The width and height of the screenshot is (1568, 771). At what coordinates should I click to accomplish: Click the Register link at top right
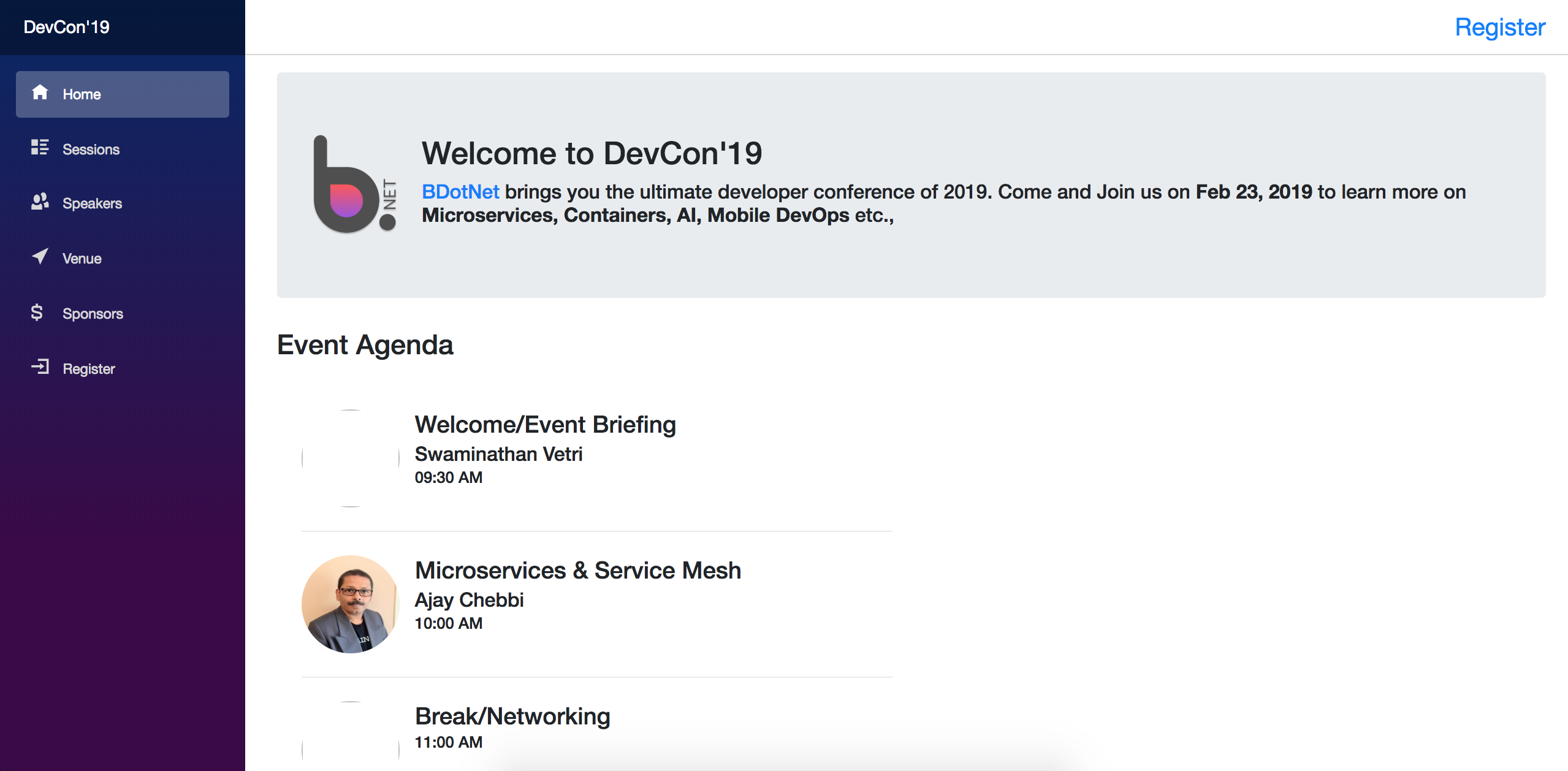pos(1499,28)
